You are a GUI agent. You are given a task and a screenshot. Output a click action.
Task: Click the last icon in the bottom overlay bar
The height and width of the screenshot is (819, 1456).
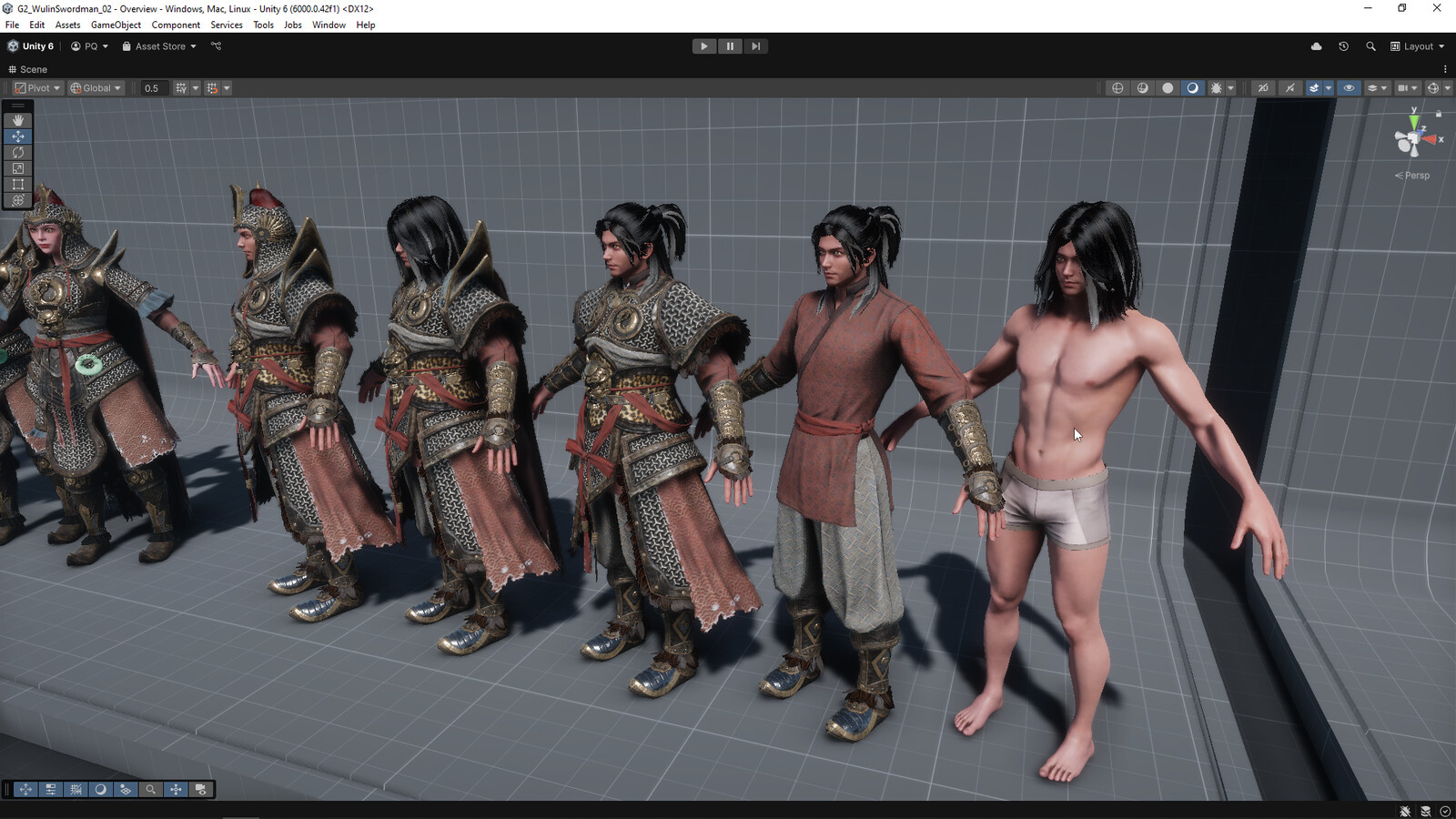[x=201, y=789]
